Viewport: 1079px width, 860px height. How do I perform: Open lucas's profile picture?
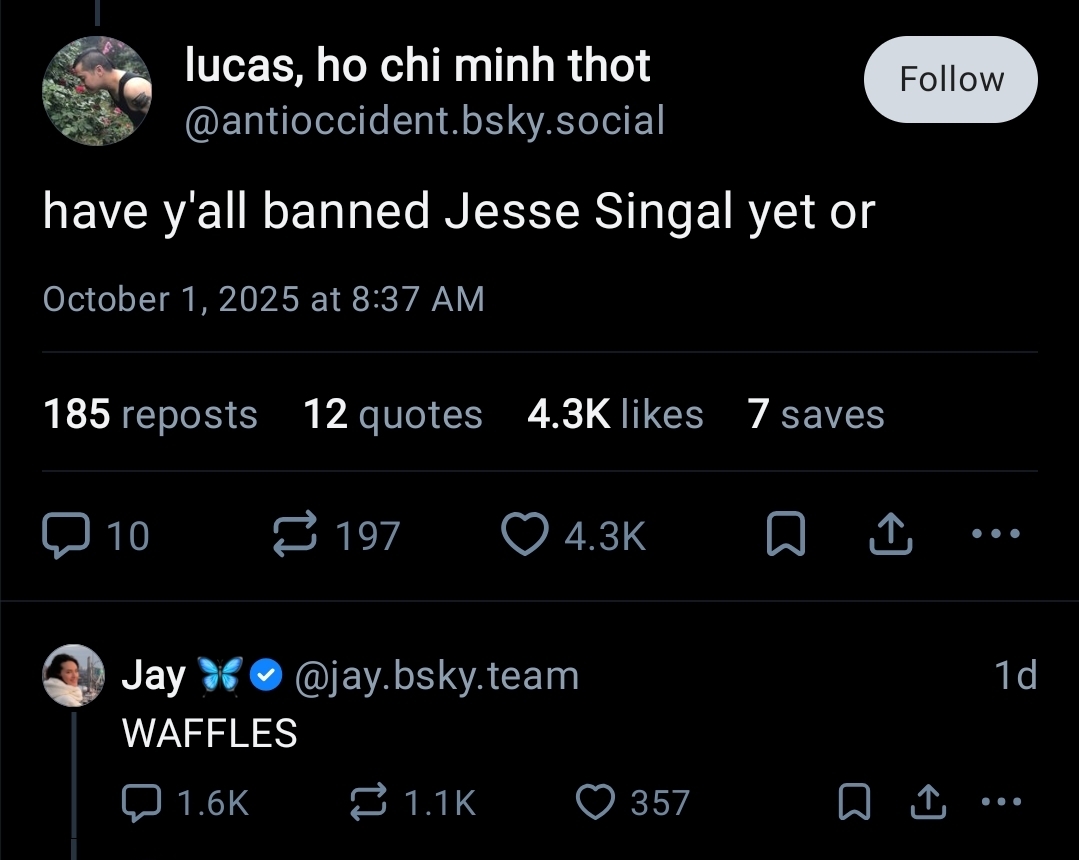(x=96, y=92)
